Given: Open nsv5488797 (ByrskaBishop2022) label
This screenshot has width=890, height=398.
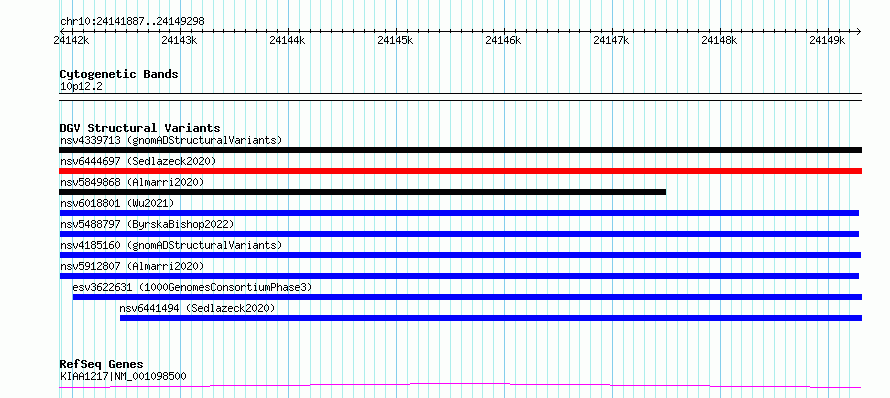Looking at the screenshot, I should pos(147,224).
